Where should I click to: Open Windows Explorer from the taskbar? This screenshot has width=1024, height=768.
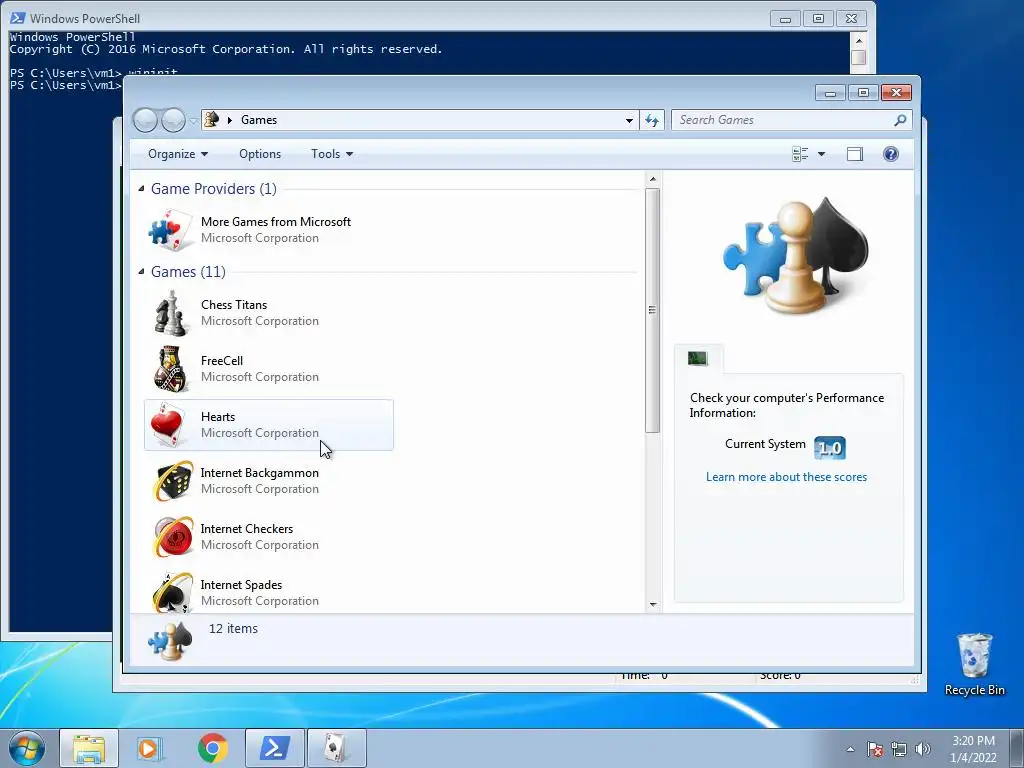point(89,748)
